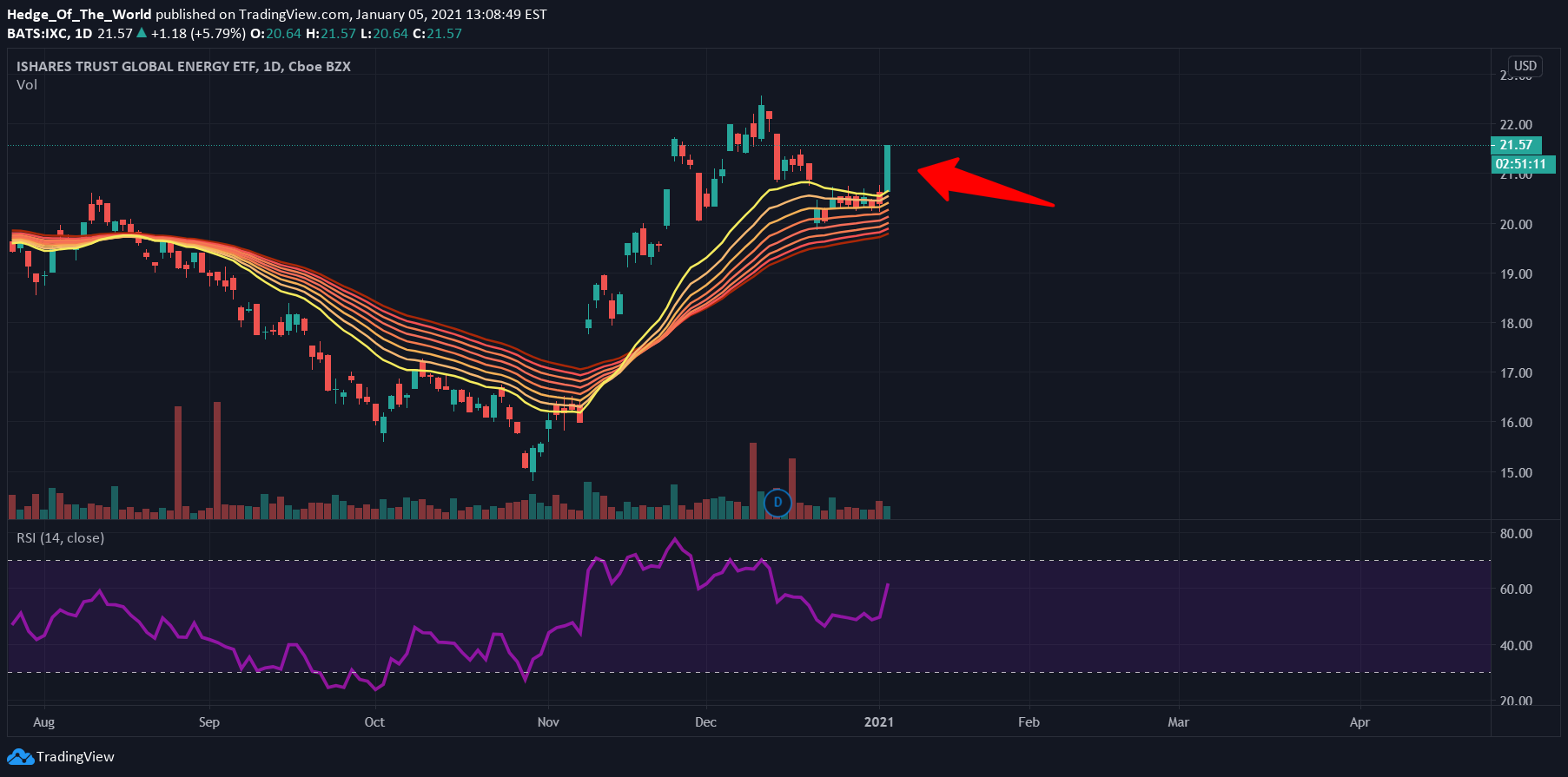Click the 18.00 price axis label
The height and width of the screenshot is (777, 1568).
click(x=1516, y=324)
